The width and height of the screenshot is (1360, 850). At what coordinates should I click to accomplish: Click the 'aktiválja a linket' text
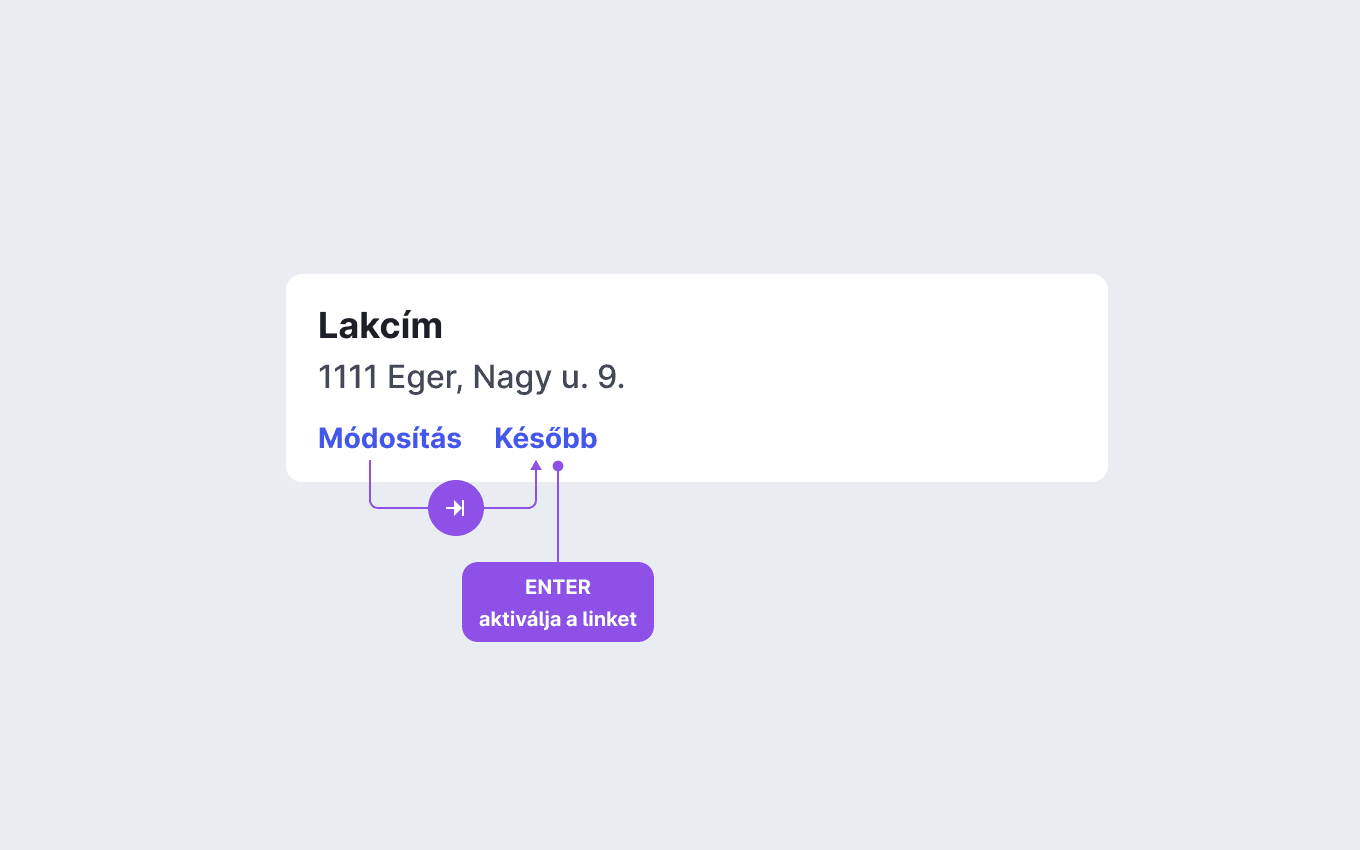(558, 619)
